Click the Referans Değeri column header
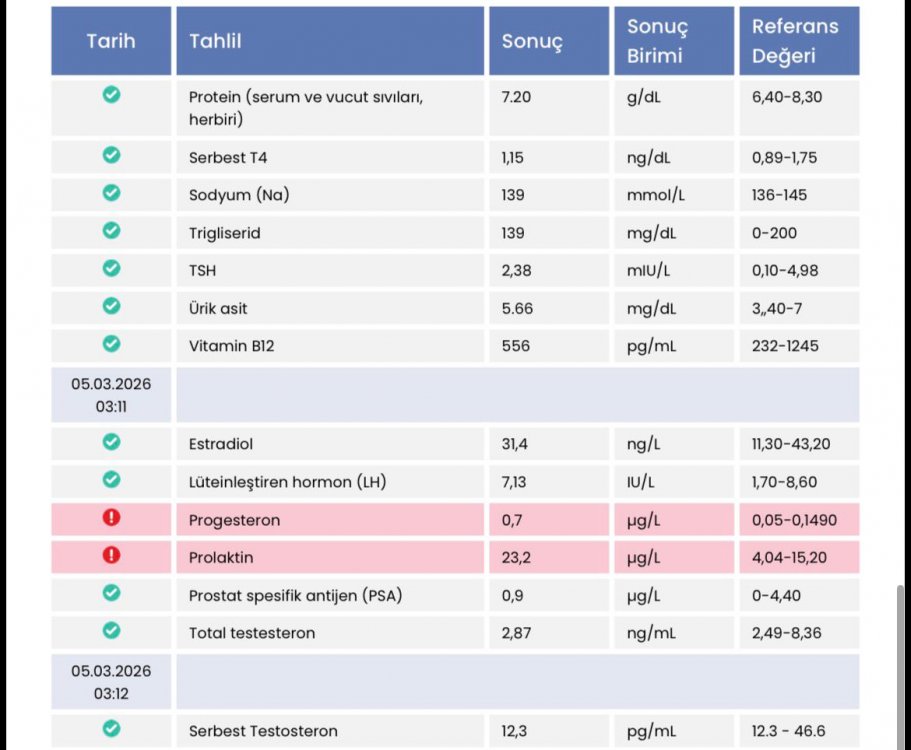This screenshot has height=750, width=911. (795, 41)
